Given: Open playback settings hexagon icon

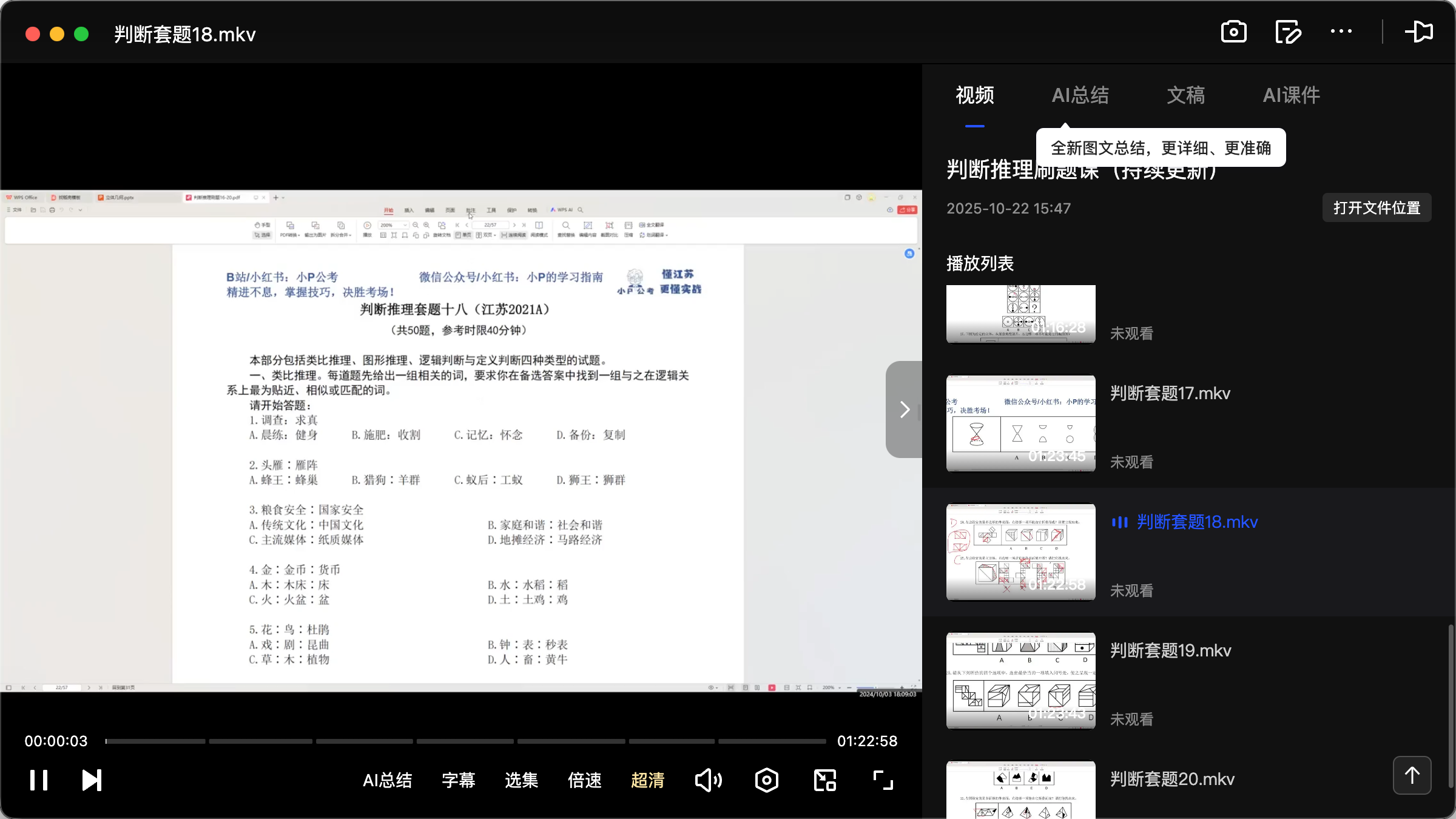Looking at the screenshot, I should 766,780.
